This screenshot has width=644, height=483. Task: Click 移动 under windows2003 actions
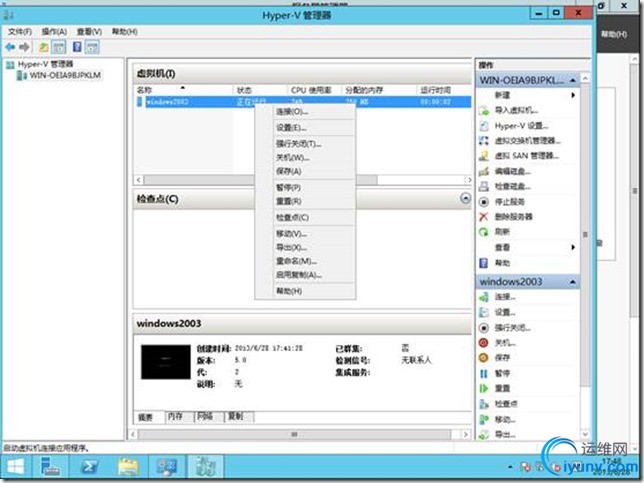coord(505,419)
